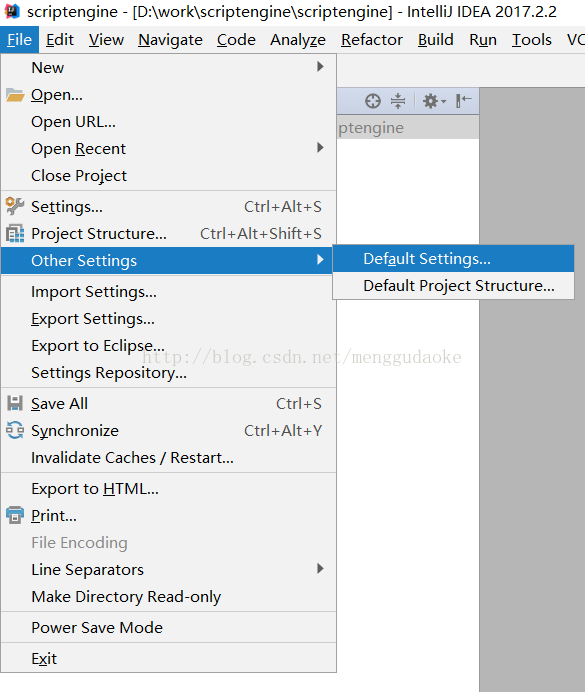Choose Open... from File menu

coord(169,95)
